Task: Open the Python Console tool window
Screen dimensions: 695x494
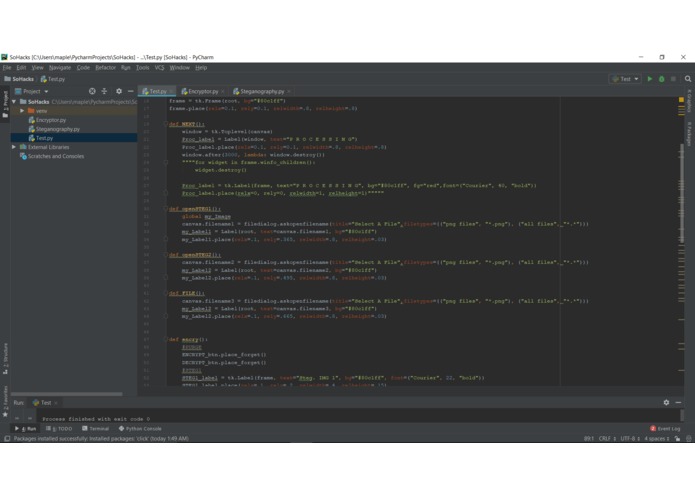Action: [x=140, y=428]
